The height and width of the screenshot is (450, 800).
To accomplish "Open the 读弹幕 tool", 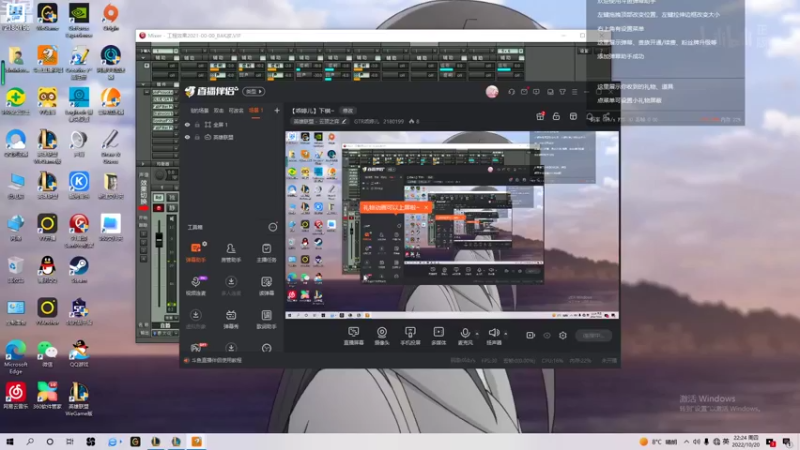I will [266, 286].
